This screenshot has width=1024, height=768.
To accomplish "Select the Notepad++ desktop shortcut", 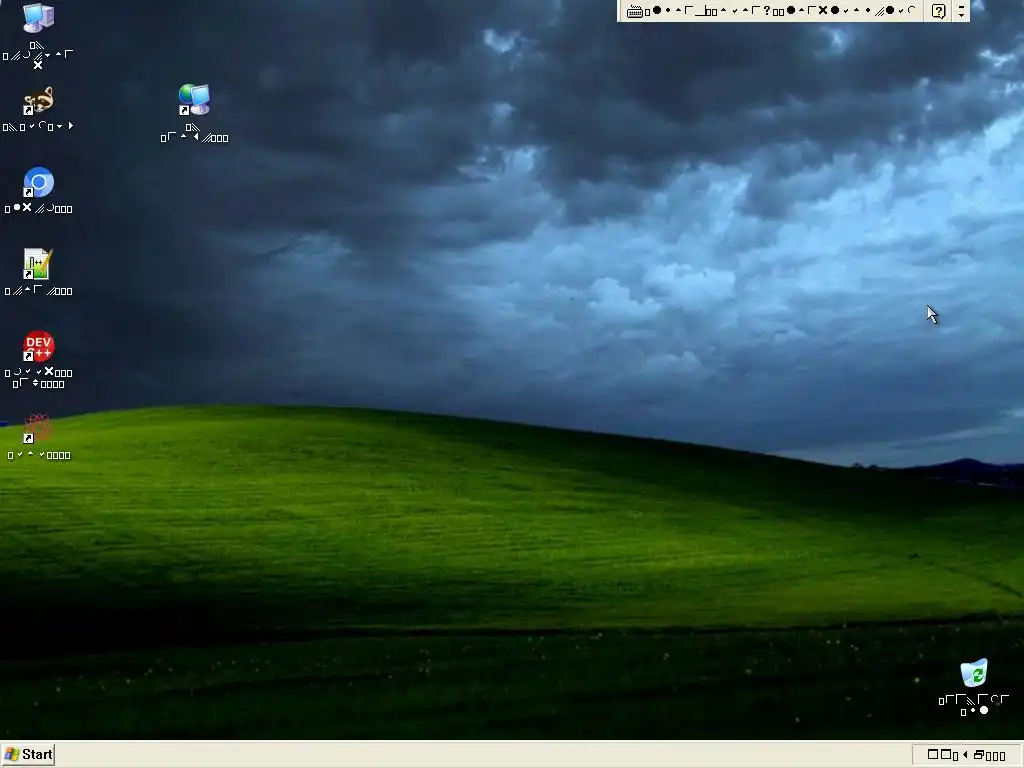I will pos(38,264).
